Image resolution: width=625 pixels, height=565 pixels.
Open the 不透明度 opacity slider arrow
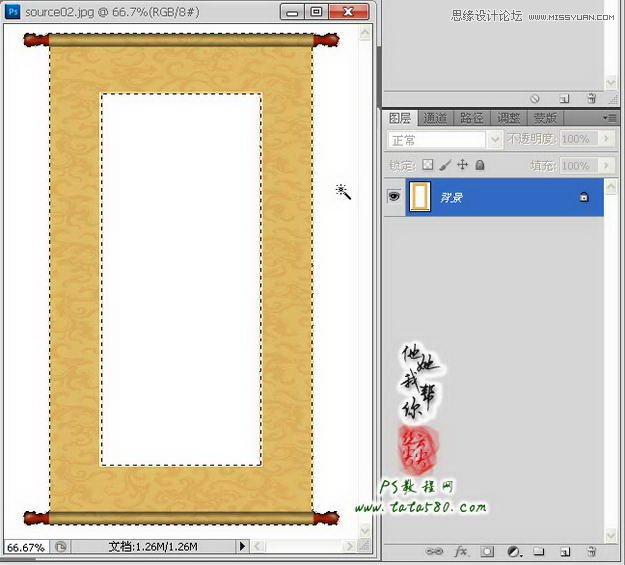tap(606, 139)
